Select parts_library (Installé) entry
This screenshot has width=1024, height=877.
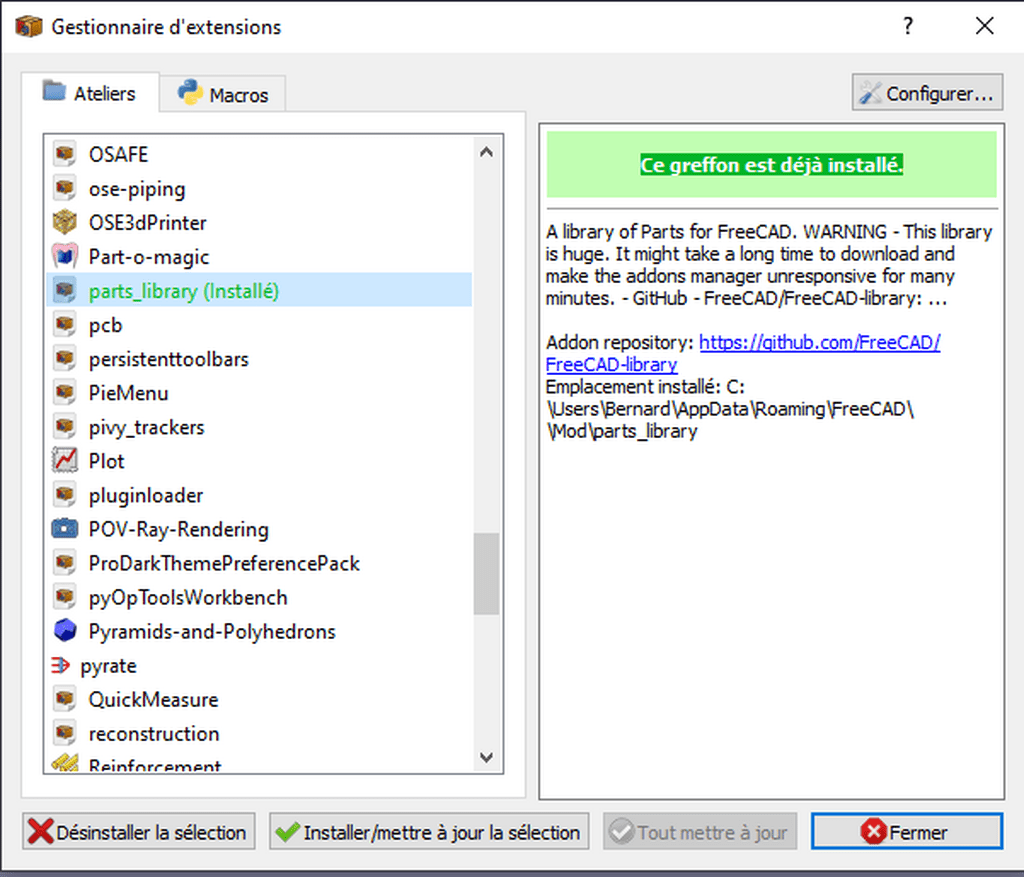pyautogui.click(x=259, y=291)
